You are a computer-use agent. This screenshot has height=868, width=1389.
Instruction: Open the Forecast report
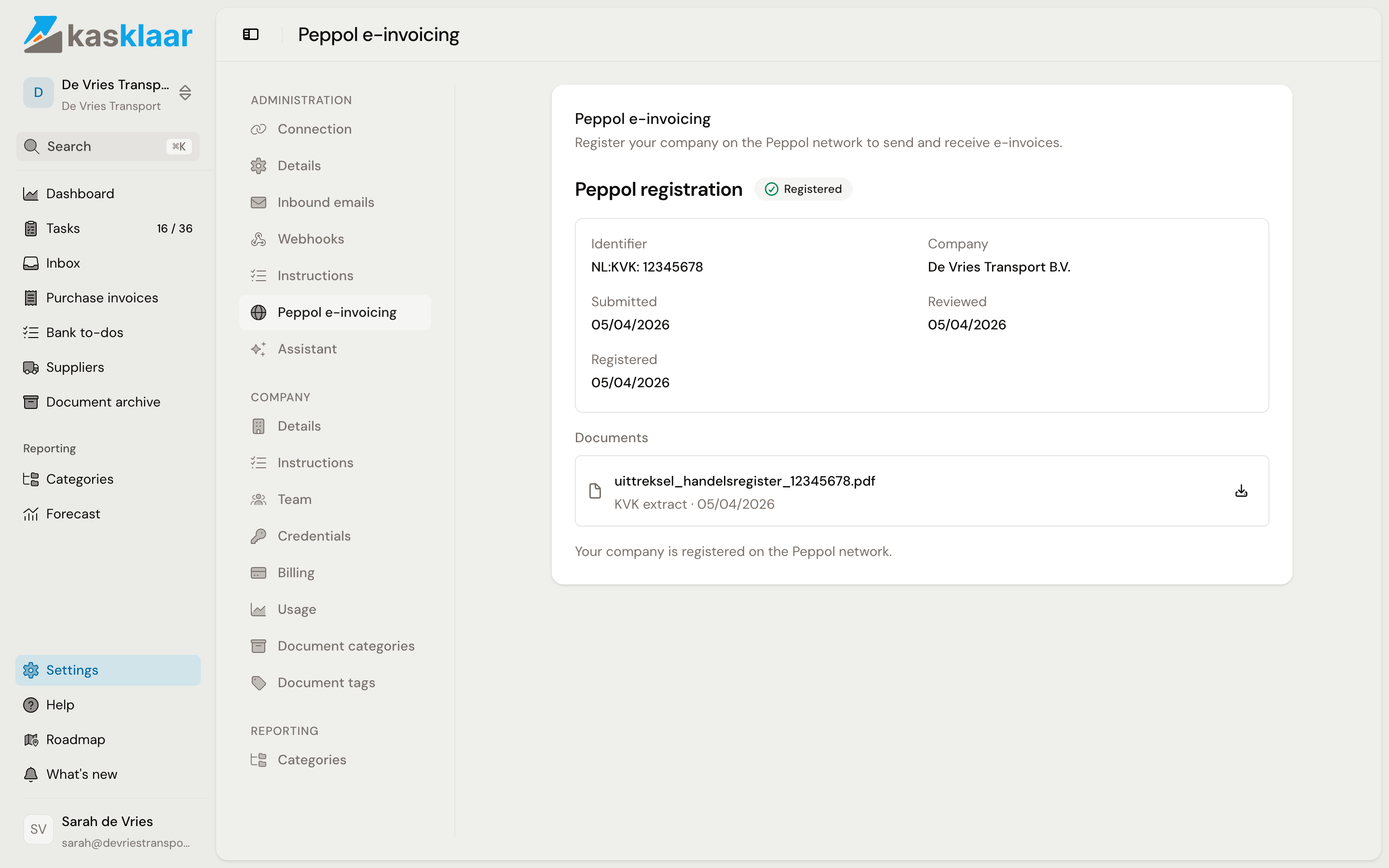(x=108, y=514)
